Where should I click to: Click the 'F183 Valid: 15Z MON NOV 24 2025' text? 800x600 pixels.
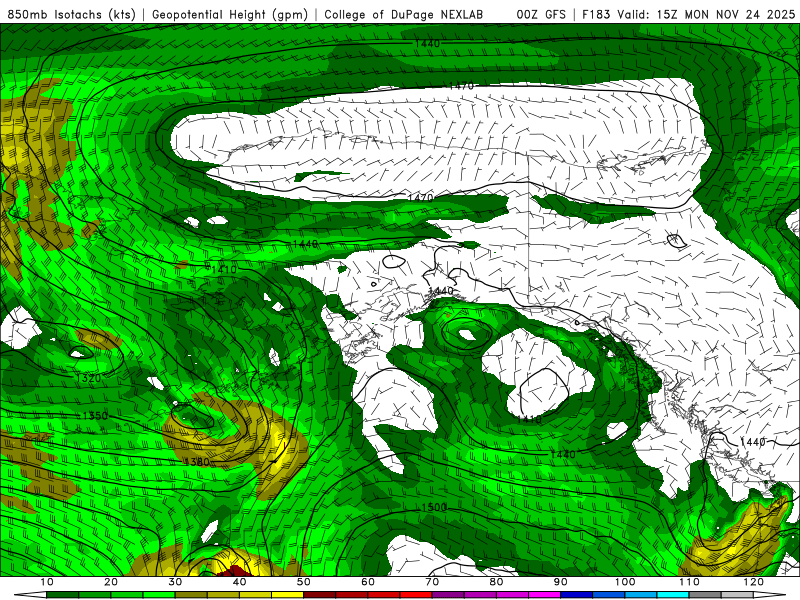pyautogui.click(x=689, y=14)
